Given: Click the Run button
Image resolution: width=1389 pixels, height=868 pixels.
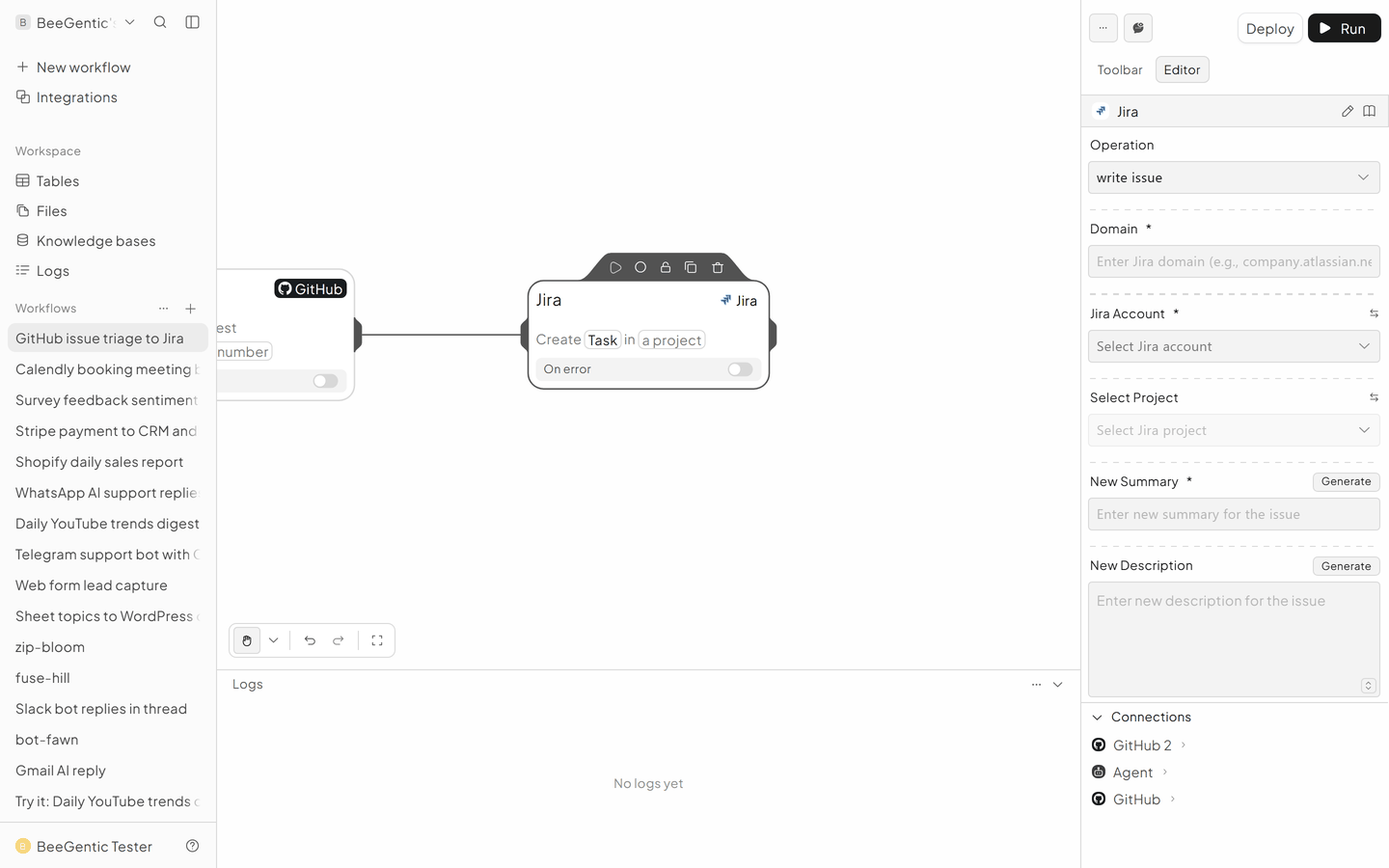Looking at the screenshot, I should pos(1344,28).
